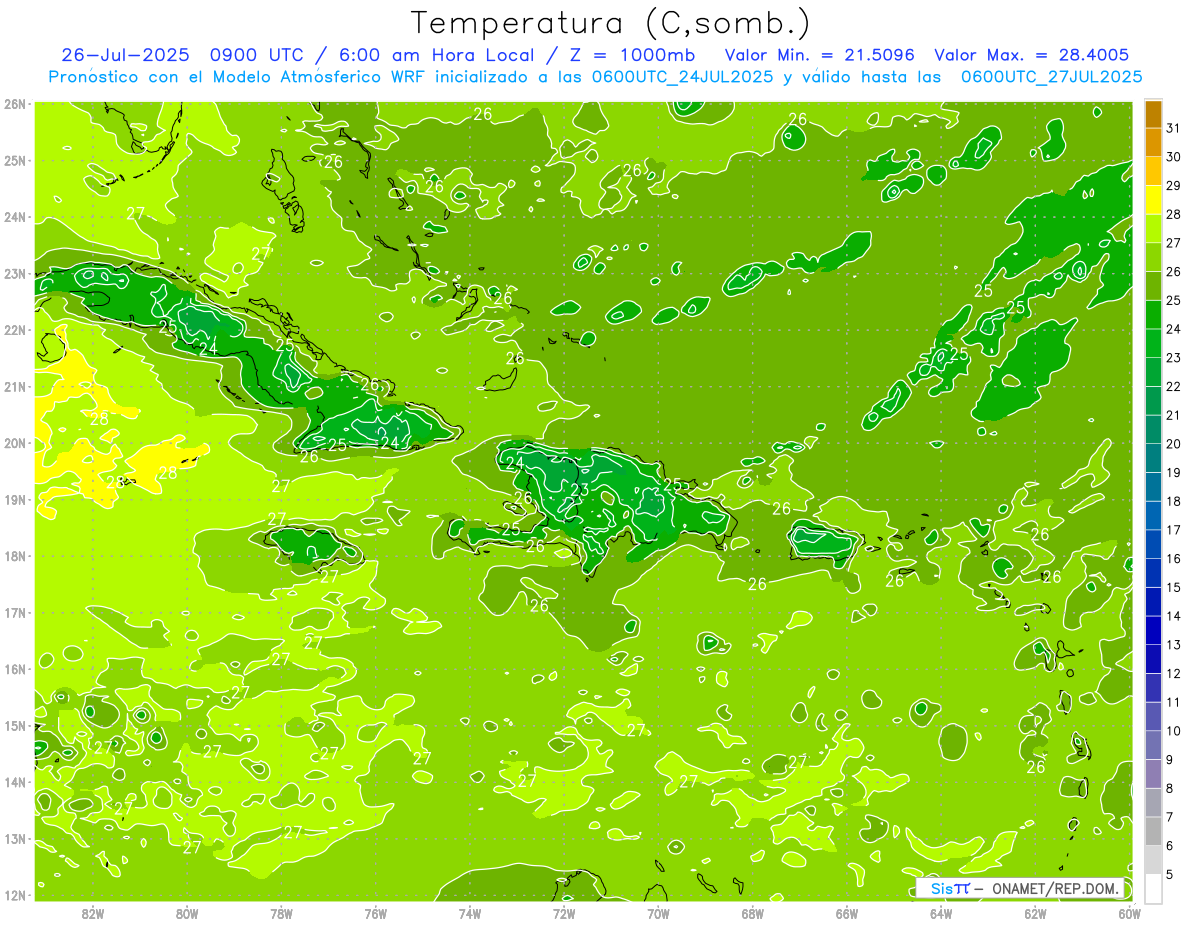Click the 'Valor Min. = 21.5096' readout
This screenshot has width=1200, height=927.
(819, 55)
